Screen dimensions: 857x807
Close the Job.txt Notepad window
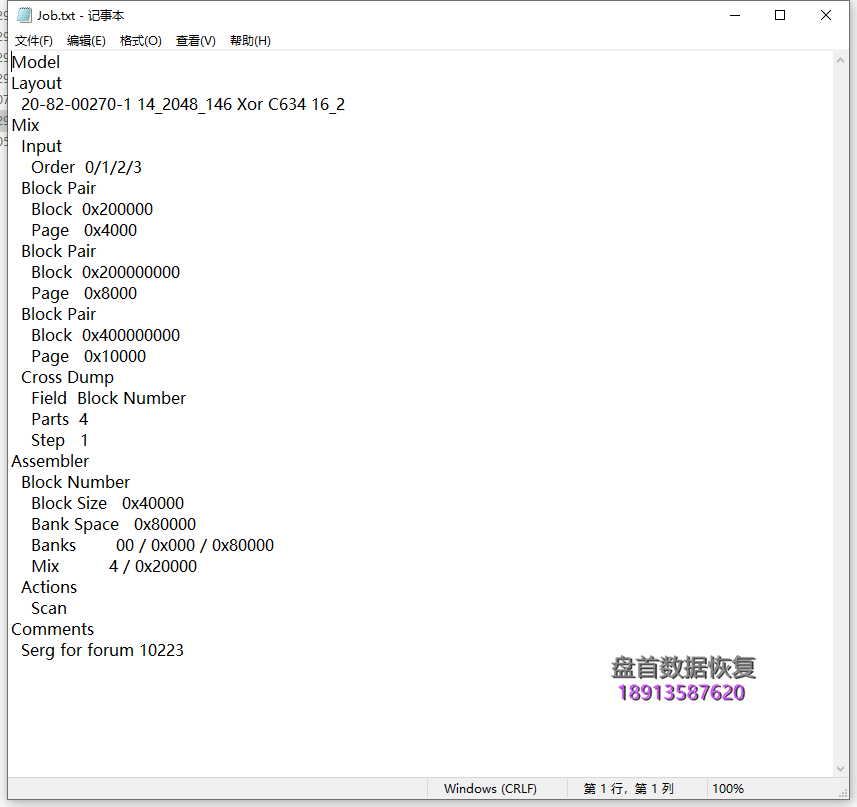(826, 15)
